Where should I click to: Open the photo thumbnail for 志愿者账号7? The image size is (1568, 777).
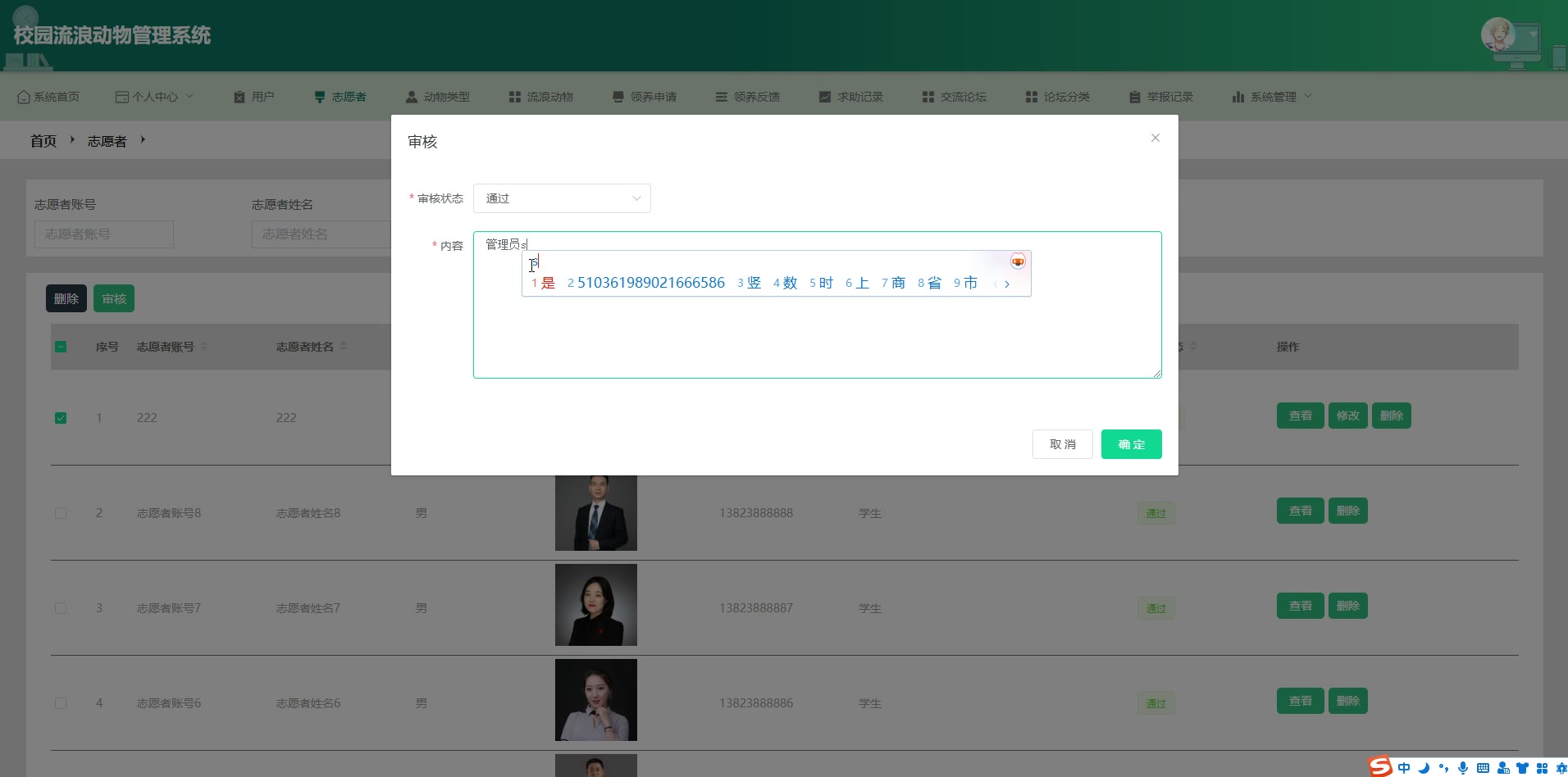(596, 605)
